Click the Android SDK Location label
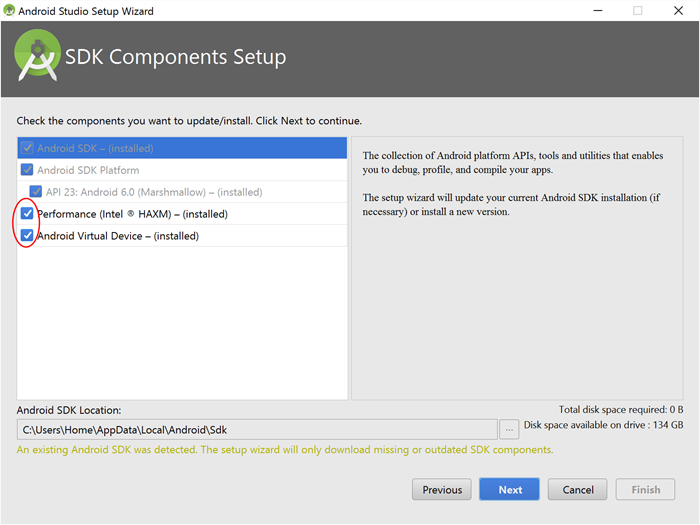 point(69,410)
